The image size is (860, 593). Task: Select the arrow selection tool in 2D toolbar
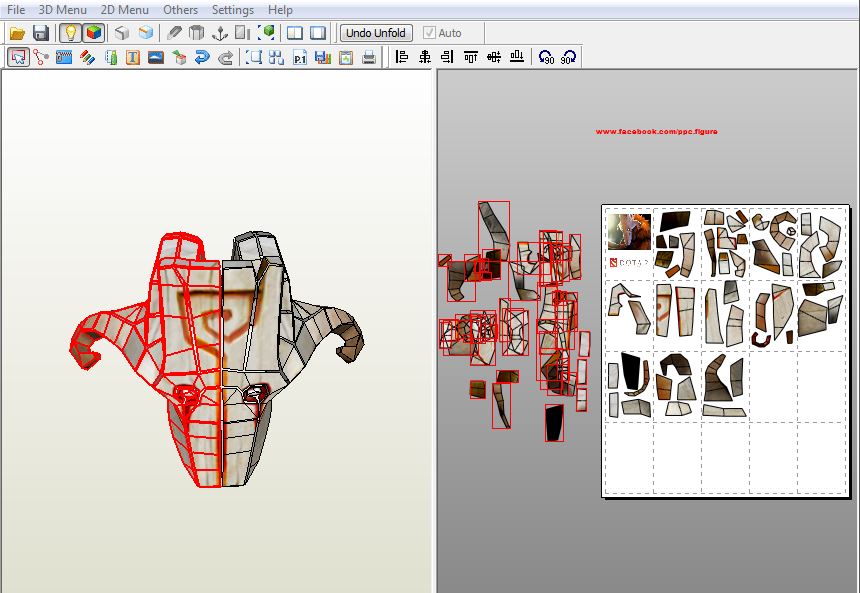click(18, 57)
